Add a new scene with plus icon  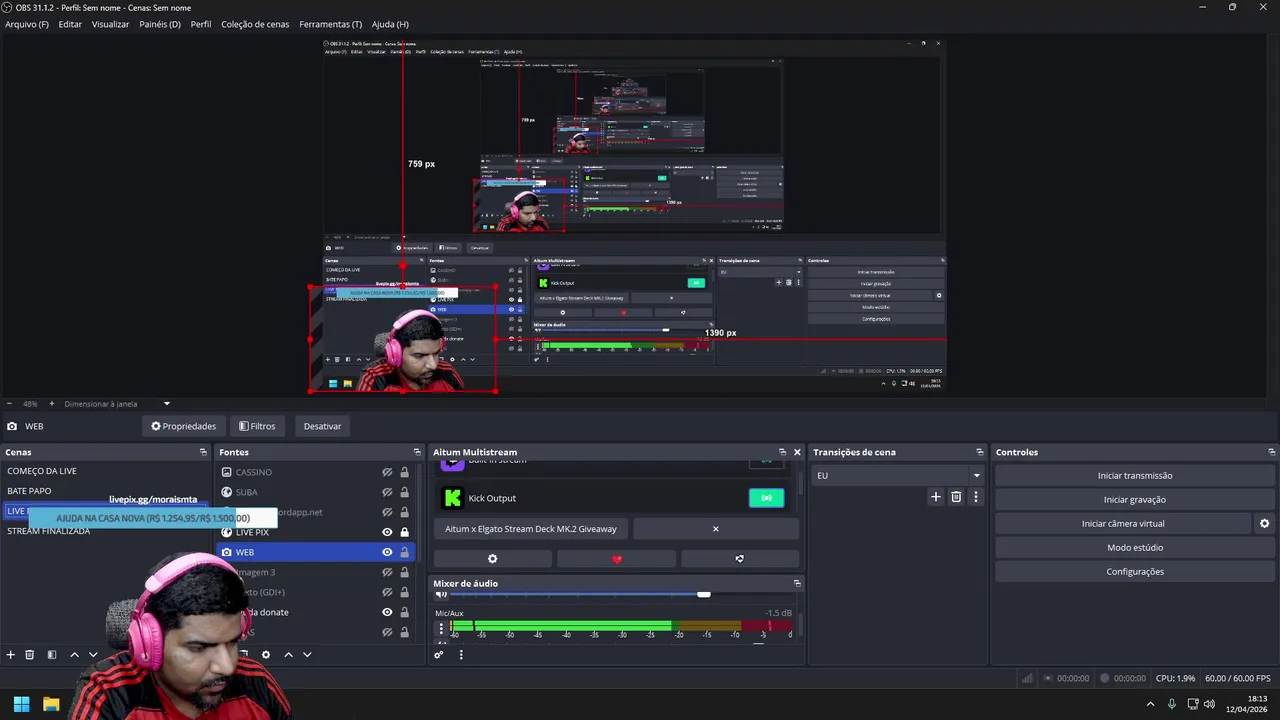tap(11, 655)
